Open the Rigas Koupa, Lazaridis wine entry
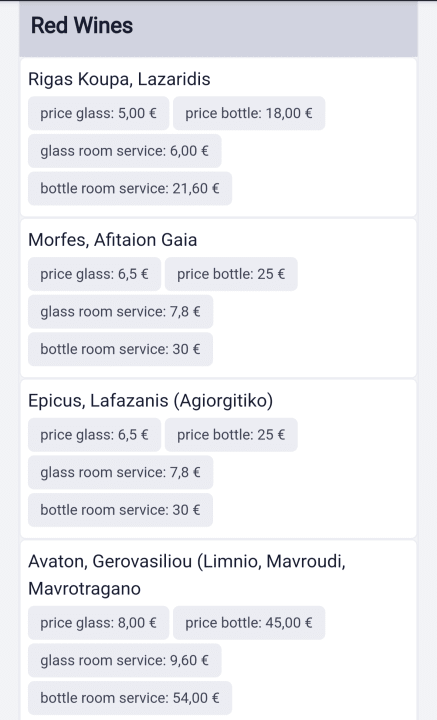 point(119,79)
